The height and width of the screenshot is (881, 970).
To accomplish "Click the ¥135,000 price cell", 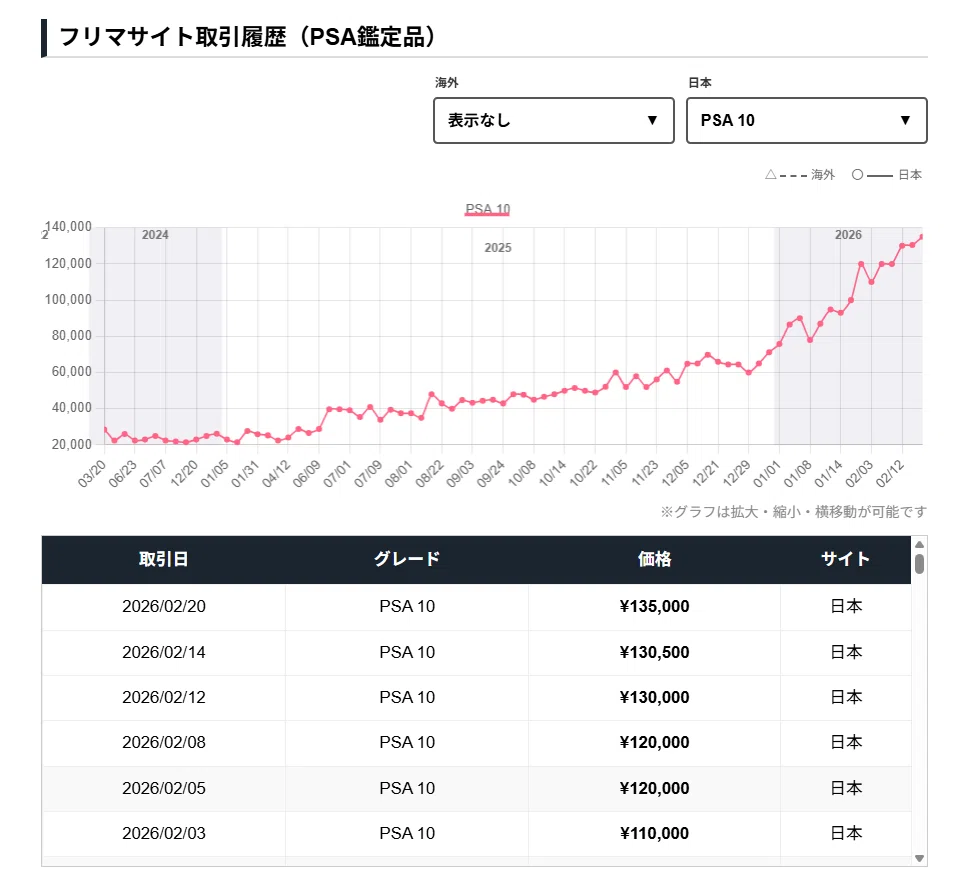I will [x=655, y=606].
